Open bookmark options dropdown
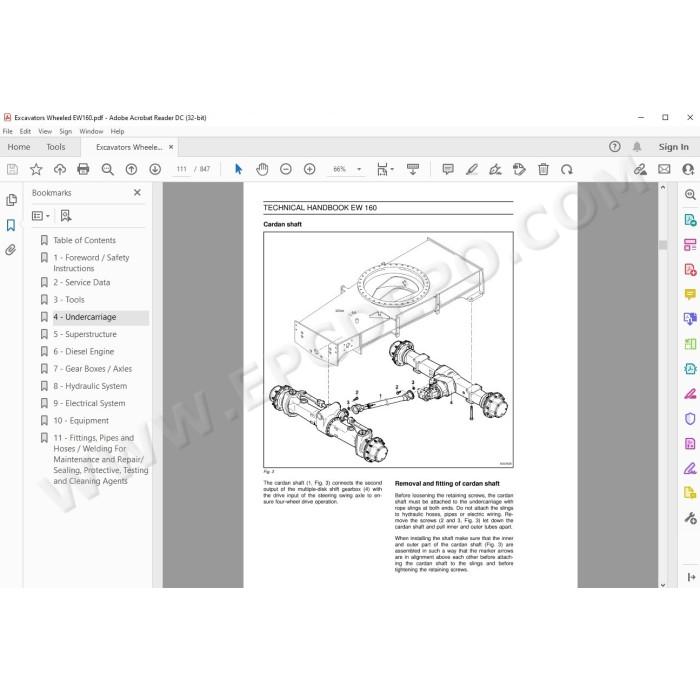Viewport: 700px width, 700px height. tap(41, 216)
